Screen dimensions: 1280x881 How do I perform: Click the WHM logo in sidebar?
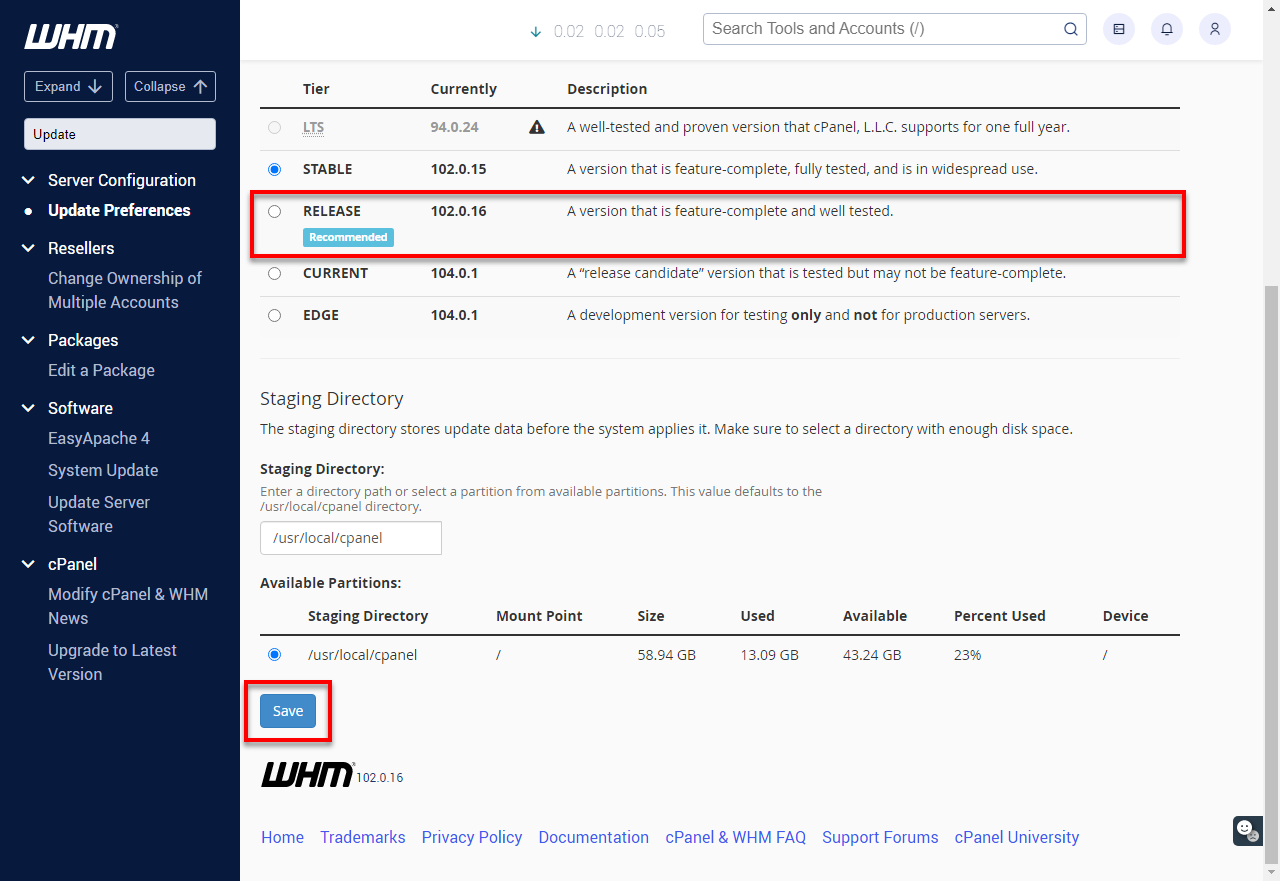click(x=70, y=37)
